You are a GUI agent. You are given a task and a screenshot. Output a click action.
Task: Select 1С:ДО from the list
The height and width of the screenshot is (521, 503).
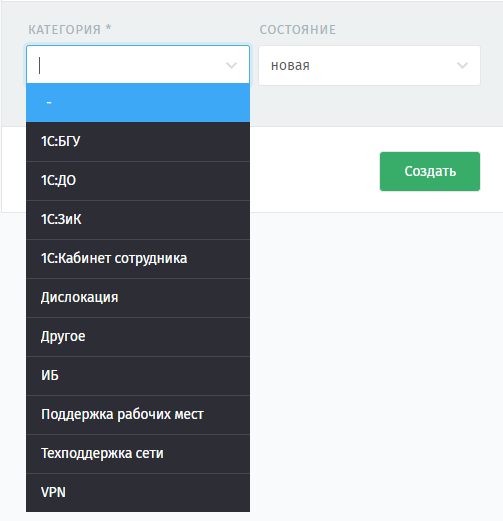coord(138,181)
